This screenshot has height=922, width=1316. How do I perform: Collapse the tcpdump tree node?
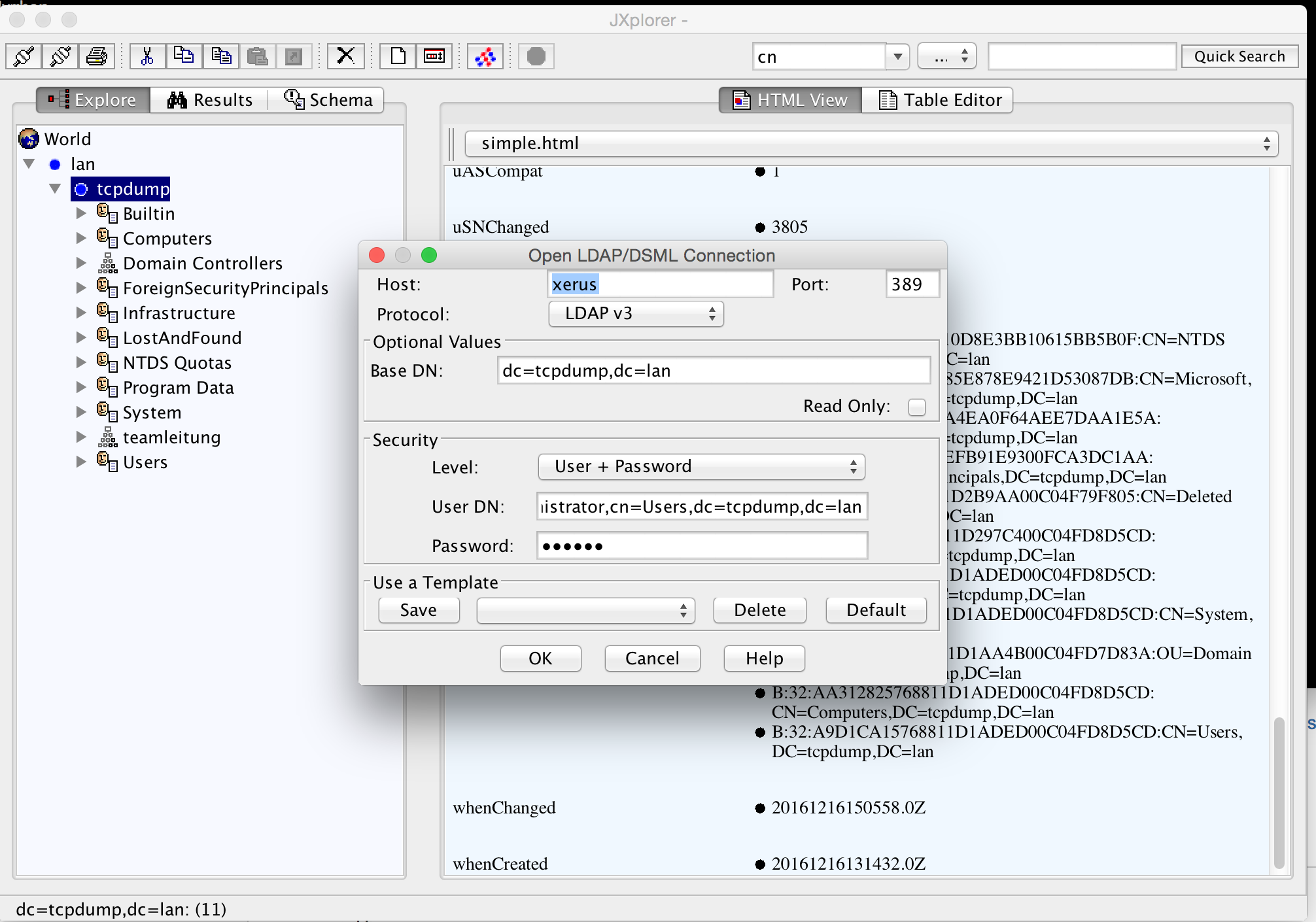55,189
